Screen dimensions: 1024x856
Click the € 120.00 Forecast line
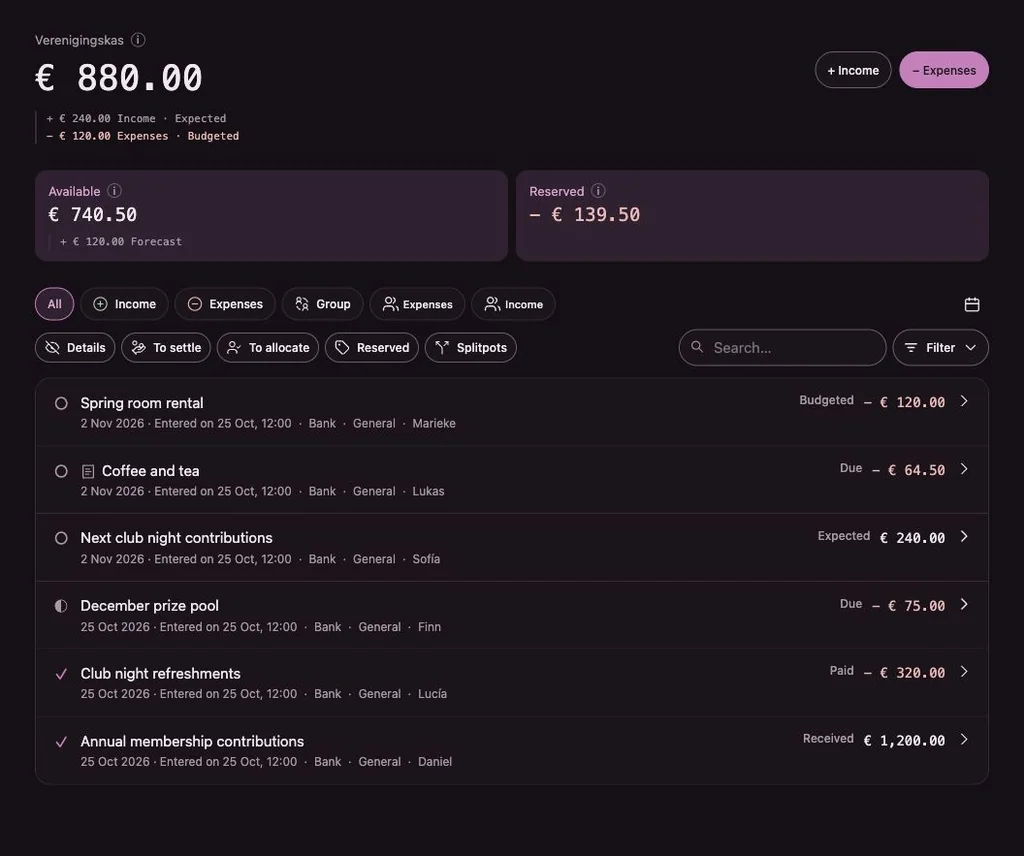[x=121, y=242]
